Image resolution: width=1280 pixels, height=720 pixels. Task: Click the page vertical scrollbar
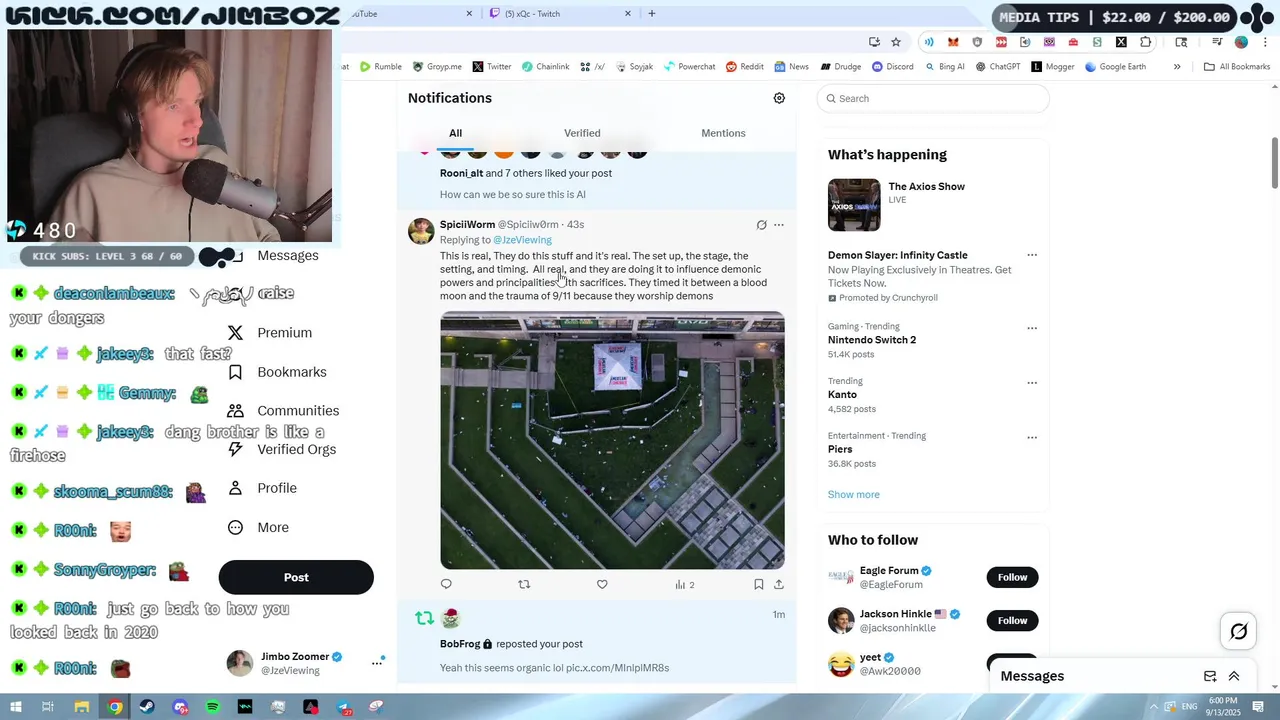[x=1275, y=161]
